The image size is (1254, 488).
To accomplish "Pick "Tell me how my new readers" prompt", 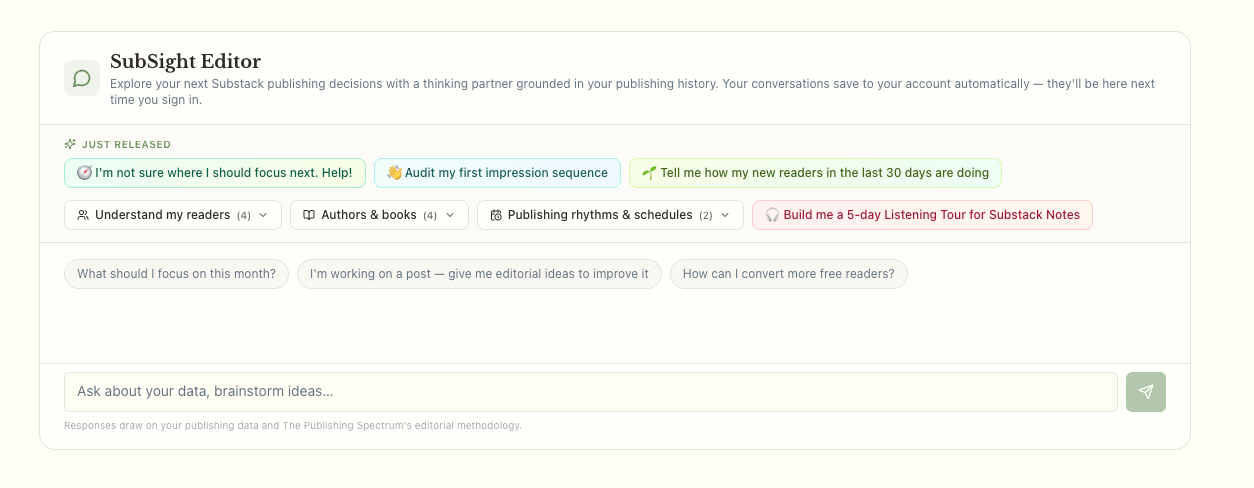I will tap(815, 173).
